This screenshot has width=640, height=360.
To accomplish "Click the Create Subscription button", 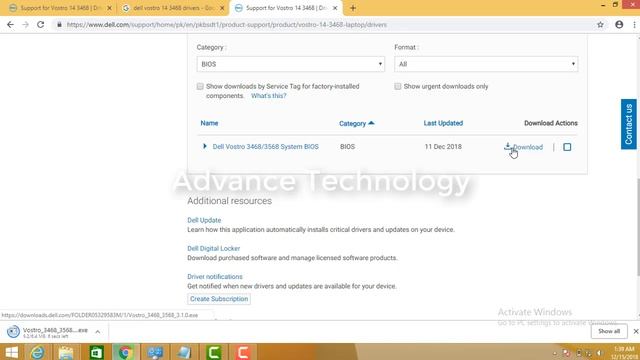I will click(219, 299).
